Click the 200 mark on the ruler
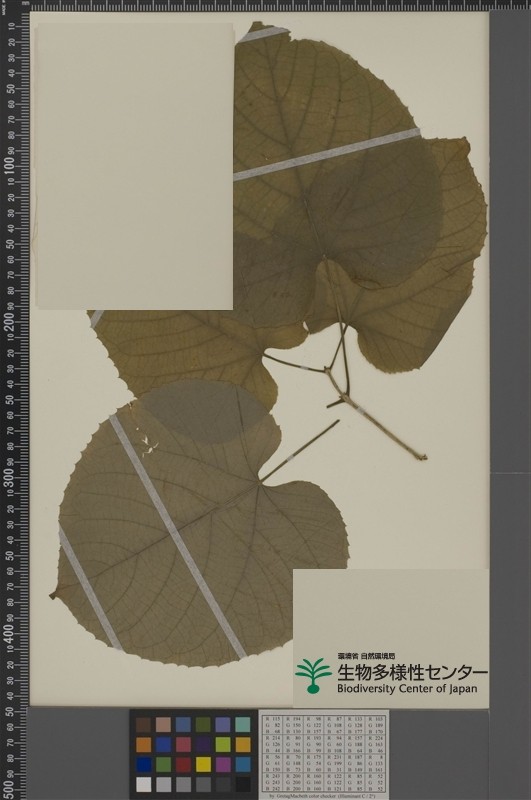 click(x=10, y=321)
